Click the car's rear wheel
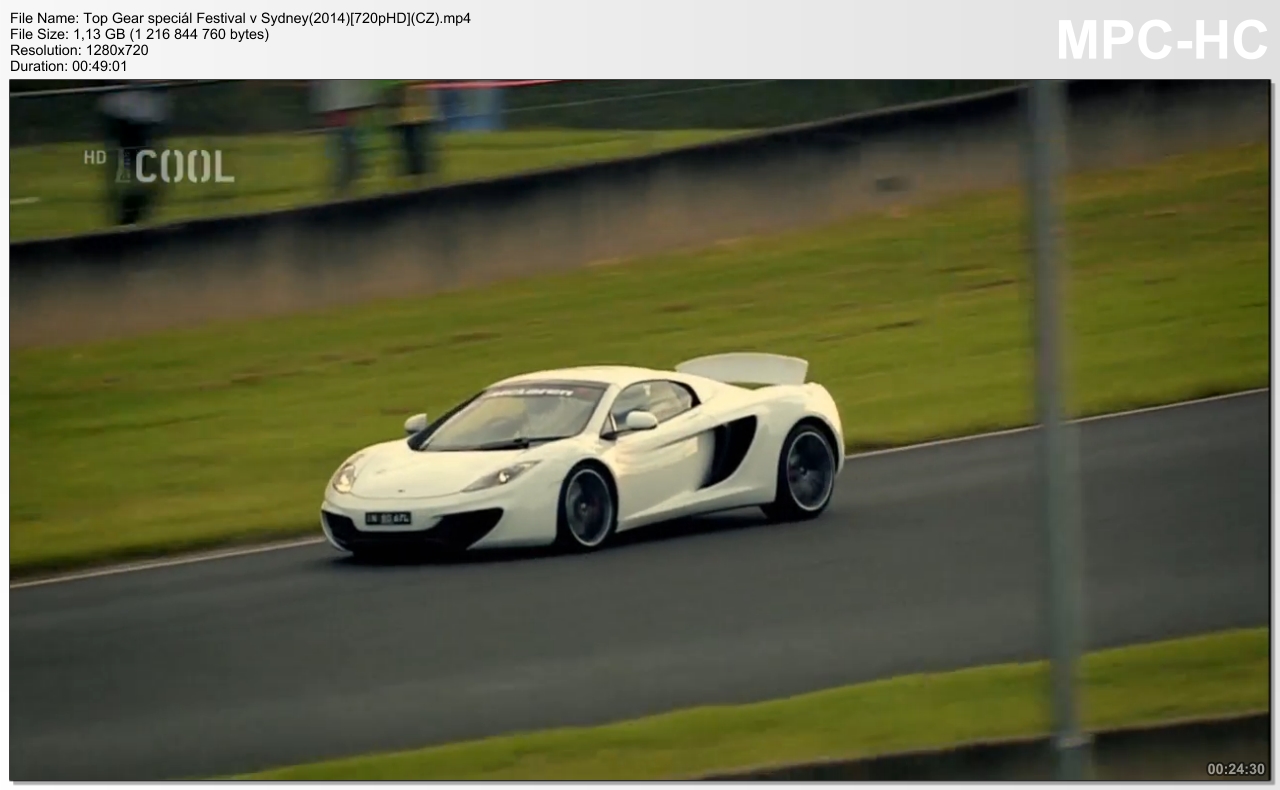 pyautogui.click(x=804, y=470)
